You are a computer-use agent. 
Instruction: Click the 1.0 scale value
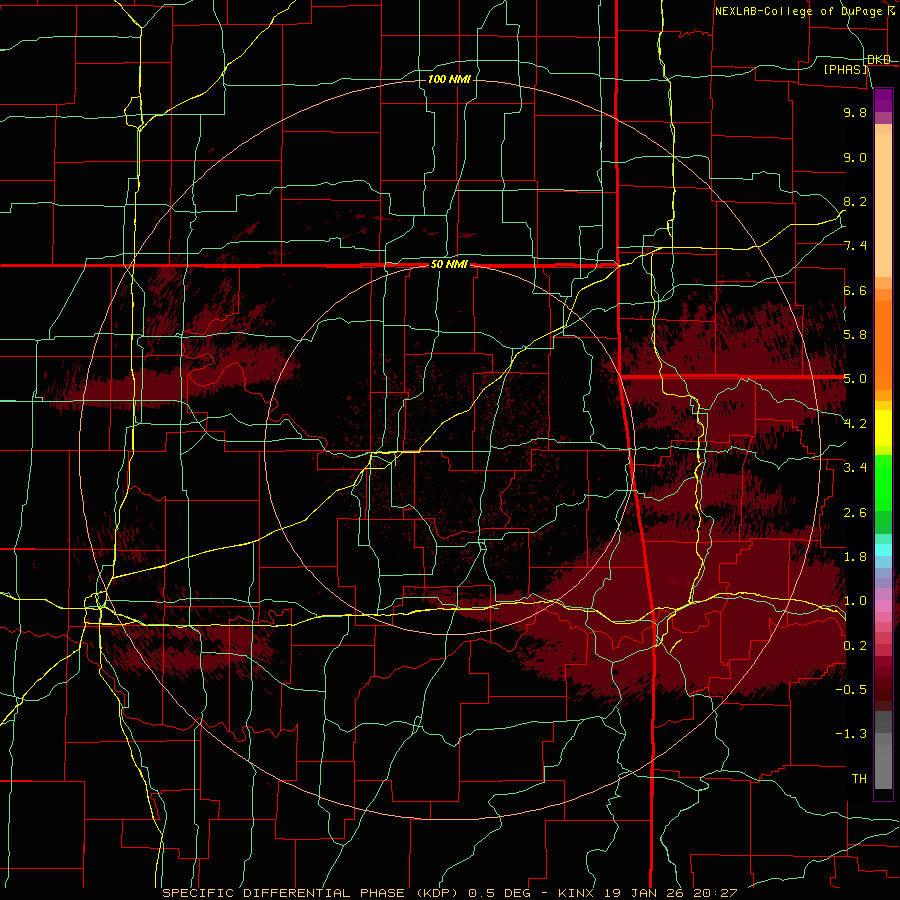click(x=855, y=601)
